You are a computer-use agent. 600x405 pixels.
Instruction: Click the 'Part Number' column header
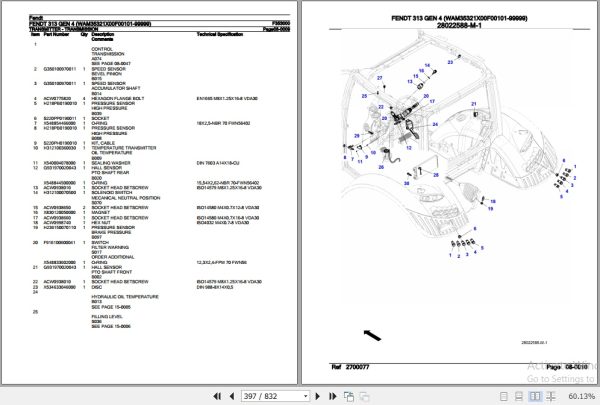click(x=56, y=34)
